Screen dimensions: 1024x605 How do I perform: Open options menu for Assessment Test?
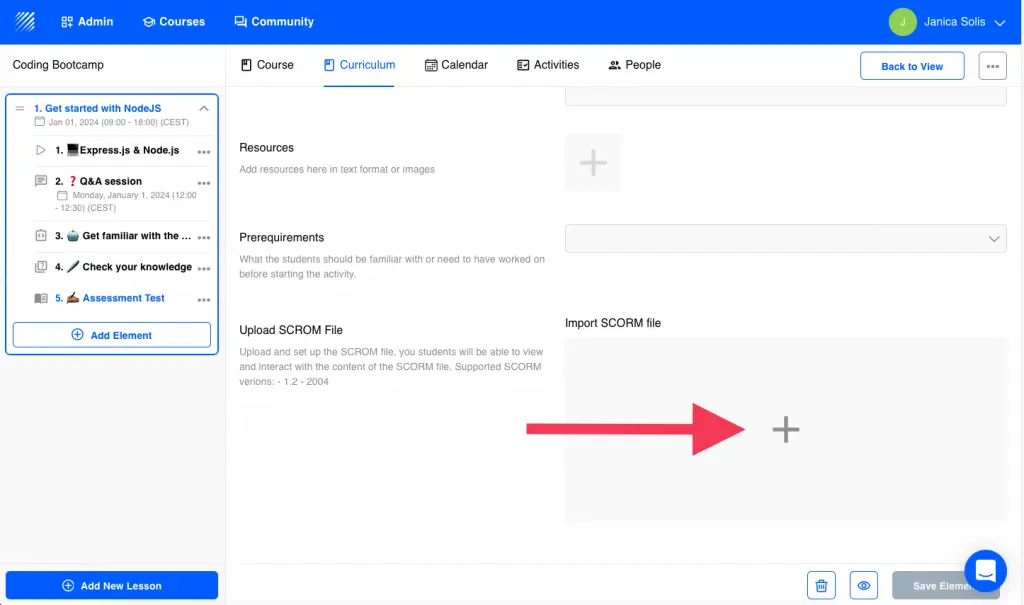click(x=204, y=298)
